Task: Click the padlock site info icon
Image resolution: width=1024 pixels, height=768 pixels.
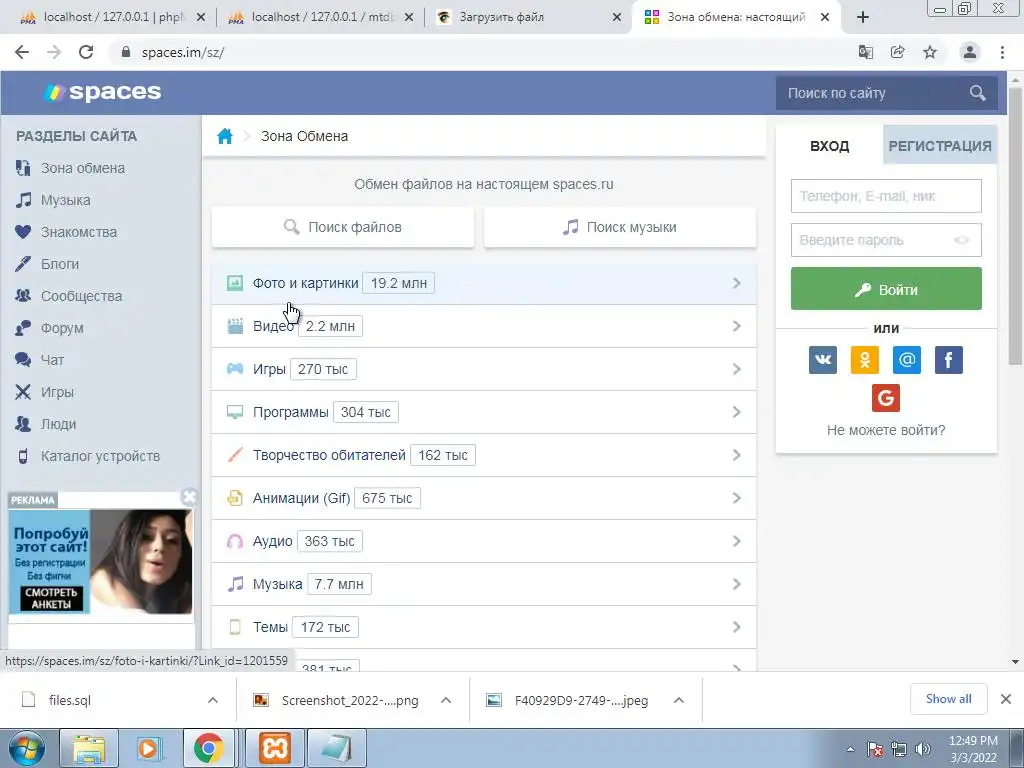Action: (x=126, y=52)
